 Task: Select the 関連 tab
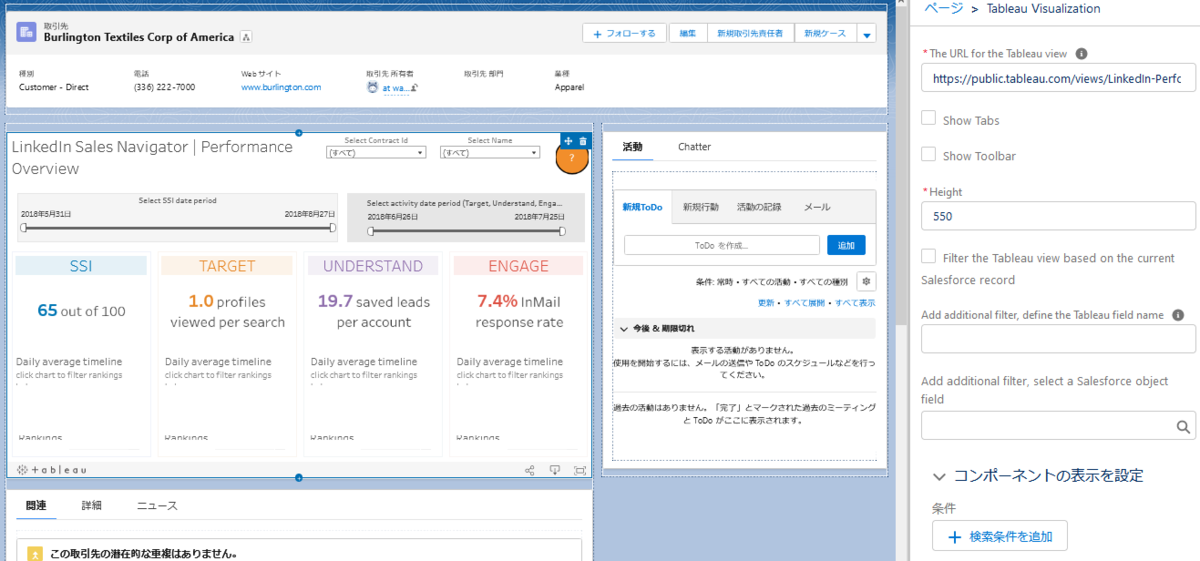[36, 506]
